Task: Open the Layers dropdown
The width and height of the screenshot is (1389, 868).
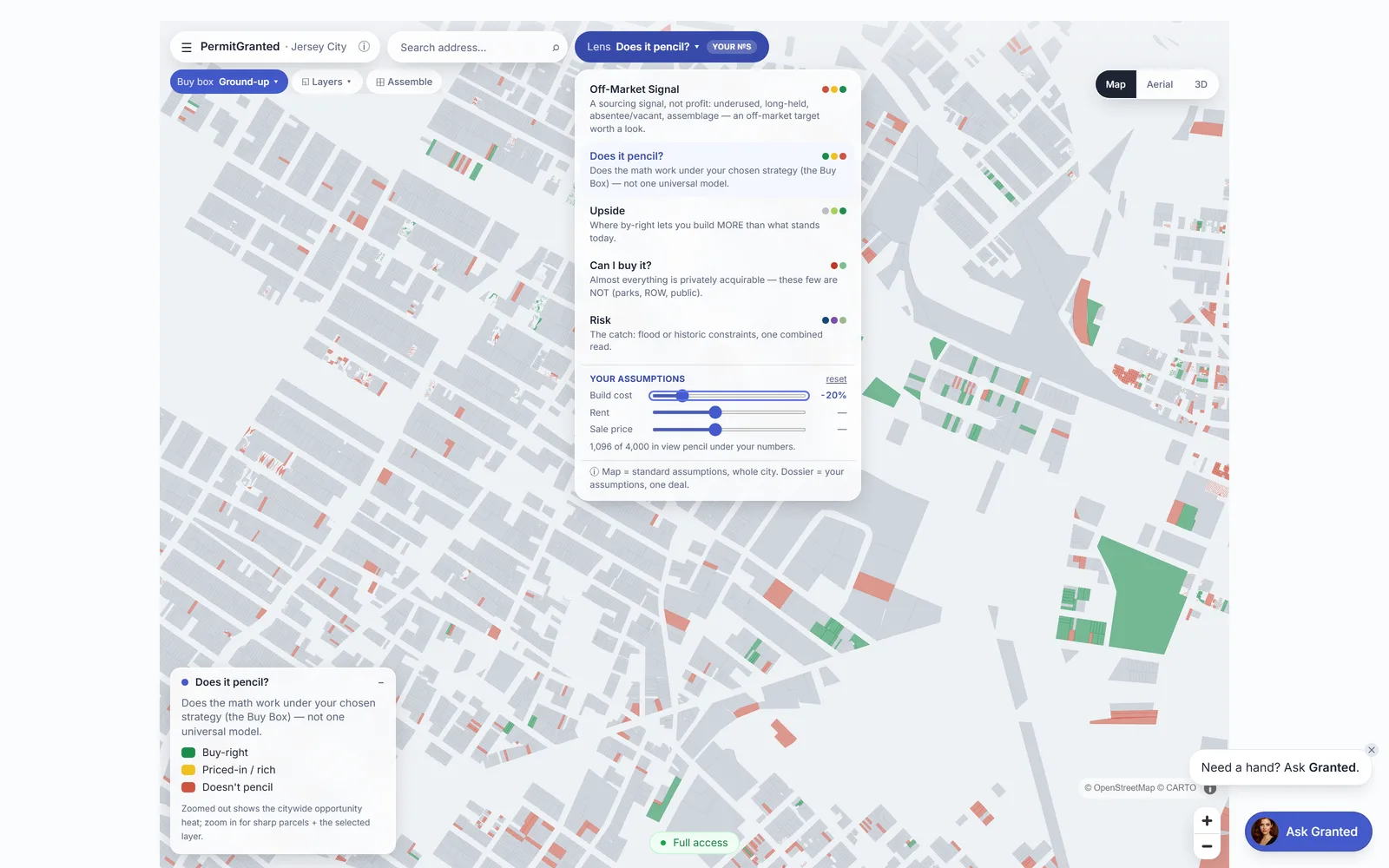Action: coord(326,82)
